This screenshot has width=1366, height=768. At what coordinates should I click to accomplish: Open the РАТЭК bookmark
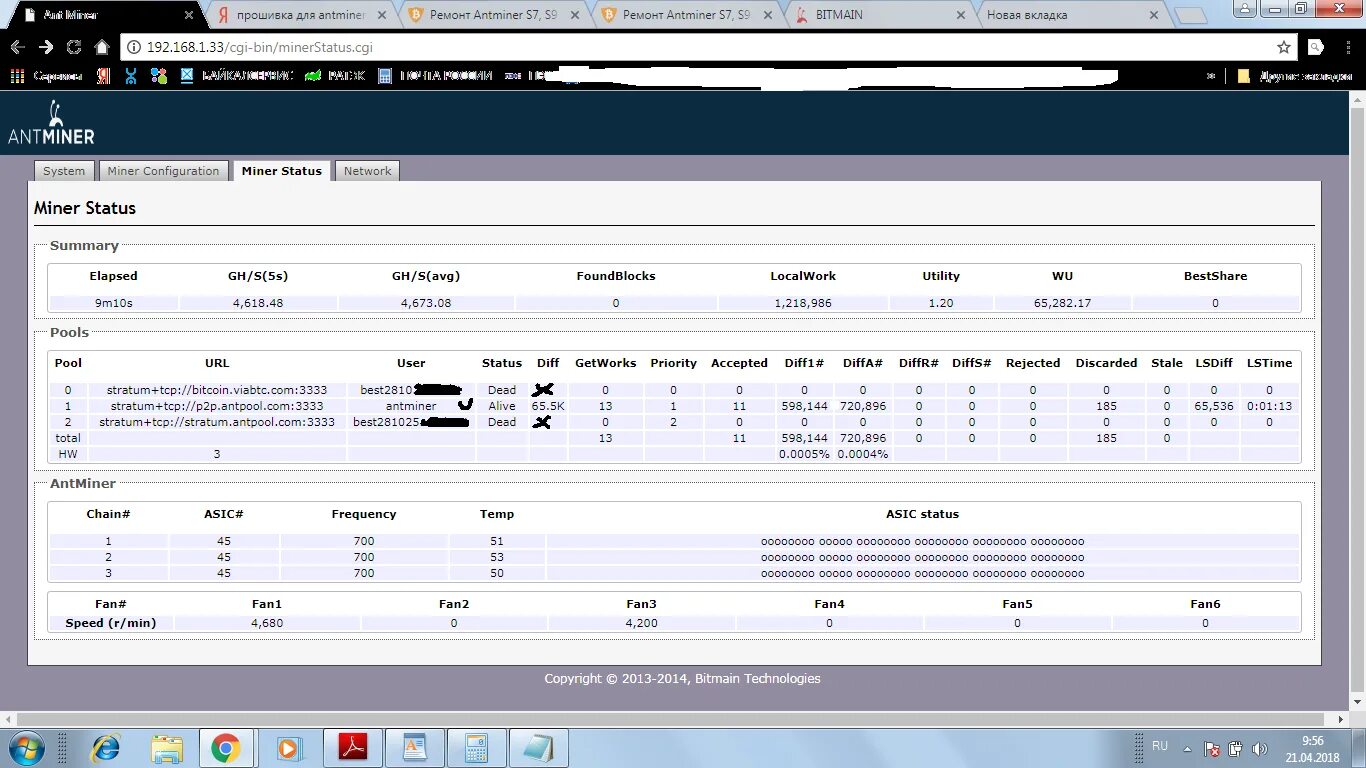[335, 75]
